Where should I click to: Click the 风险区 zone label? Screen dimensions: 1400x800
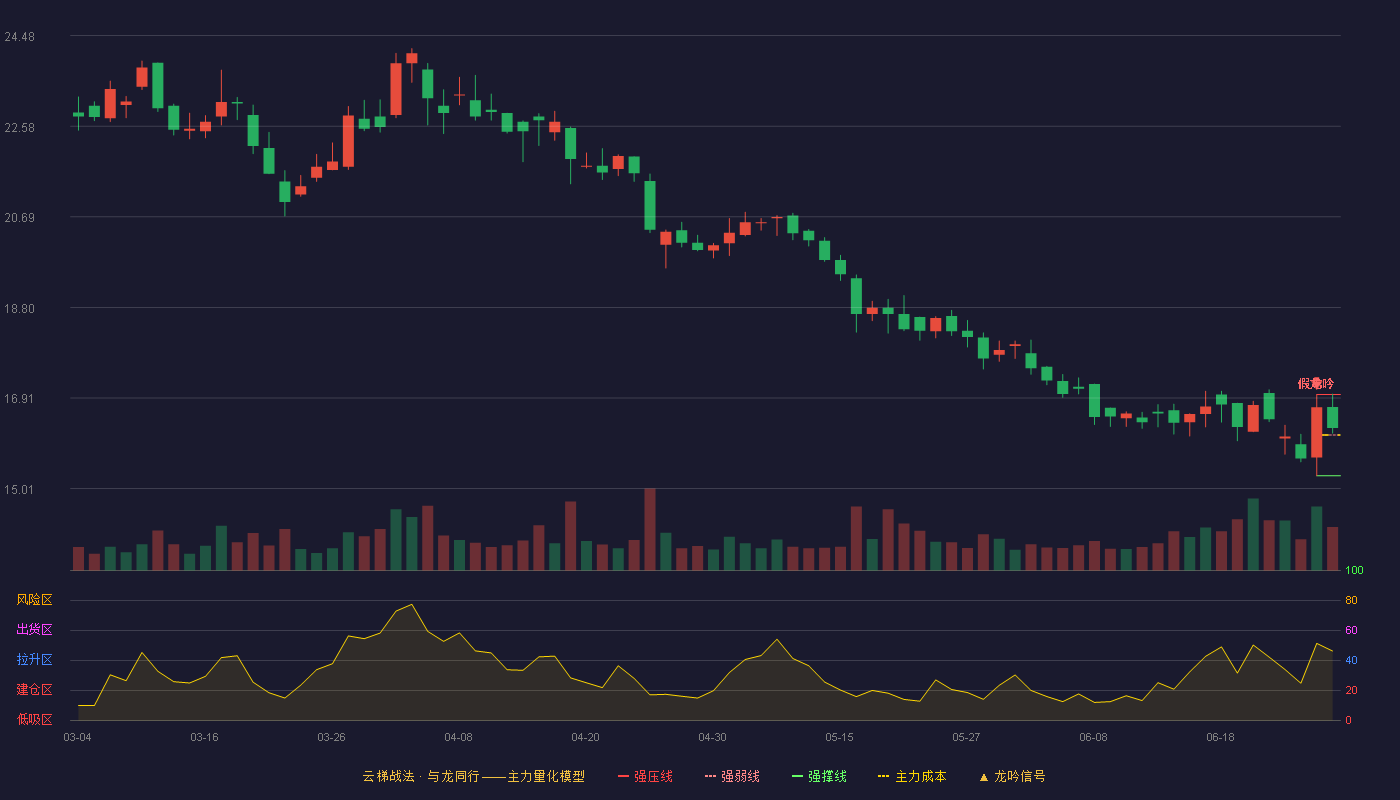click(34, 600)
